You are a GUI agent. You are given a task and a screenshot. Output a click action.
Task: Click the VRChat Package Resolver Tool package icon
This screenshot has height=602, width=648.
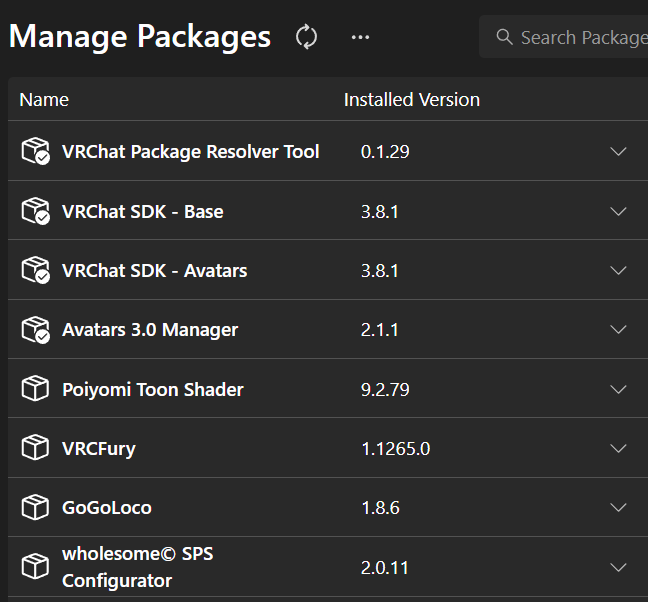point(35,152)
